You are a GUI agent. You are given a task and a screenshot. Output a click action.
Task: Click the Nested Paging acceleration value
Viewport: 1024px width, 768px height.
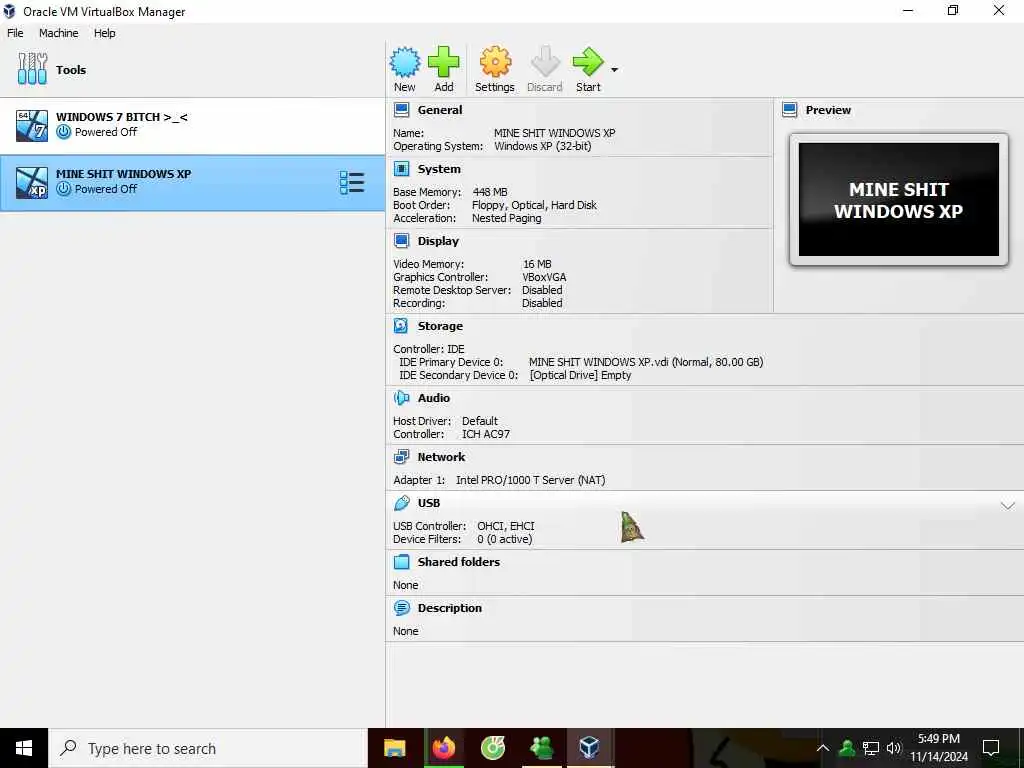click(x=506, y=218)
